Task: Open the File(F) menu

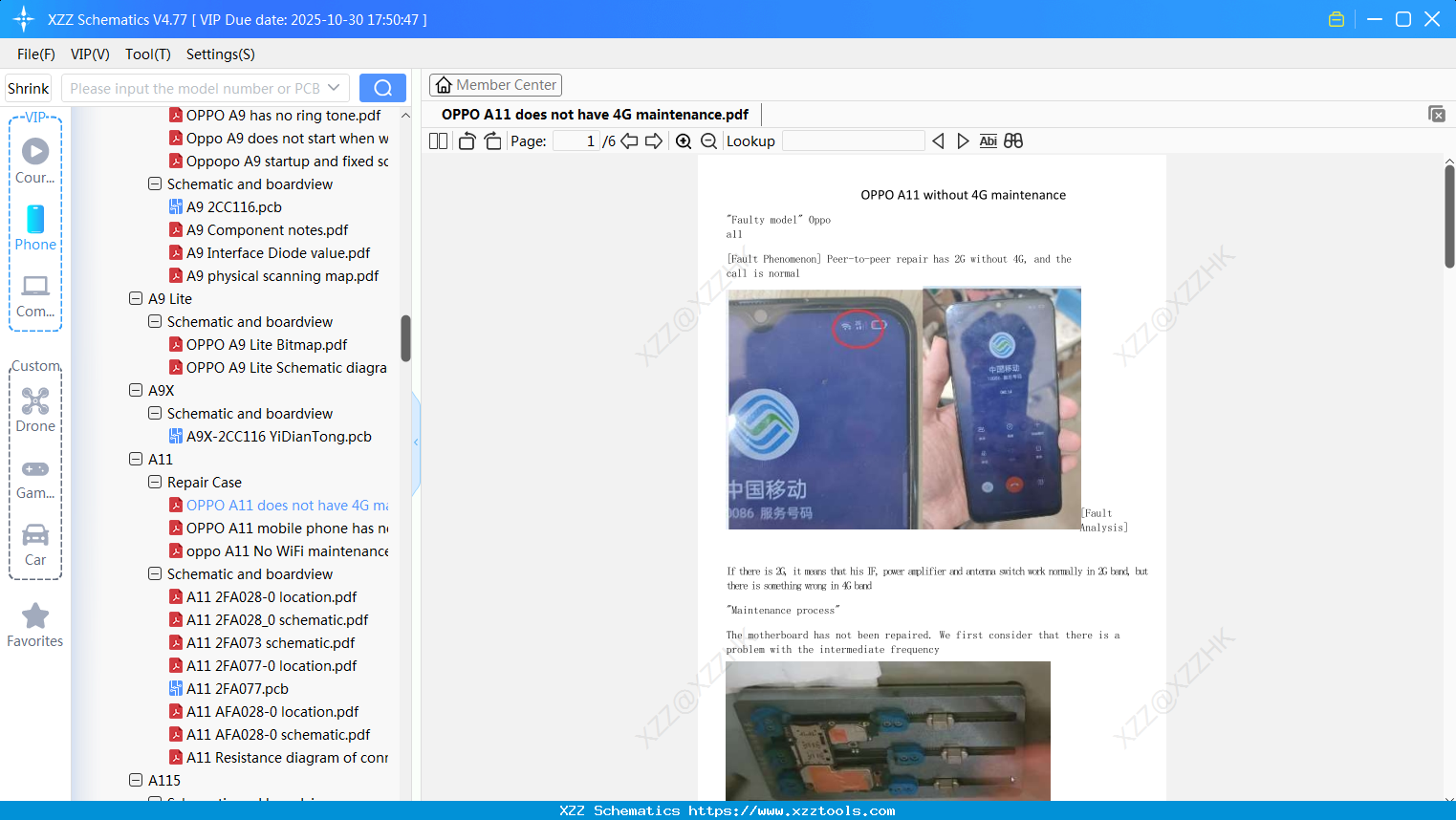Action: (36, 54)
